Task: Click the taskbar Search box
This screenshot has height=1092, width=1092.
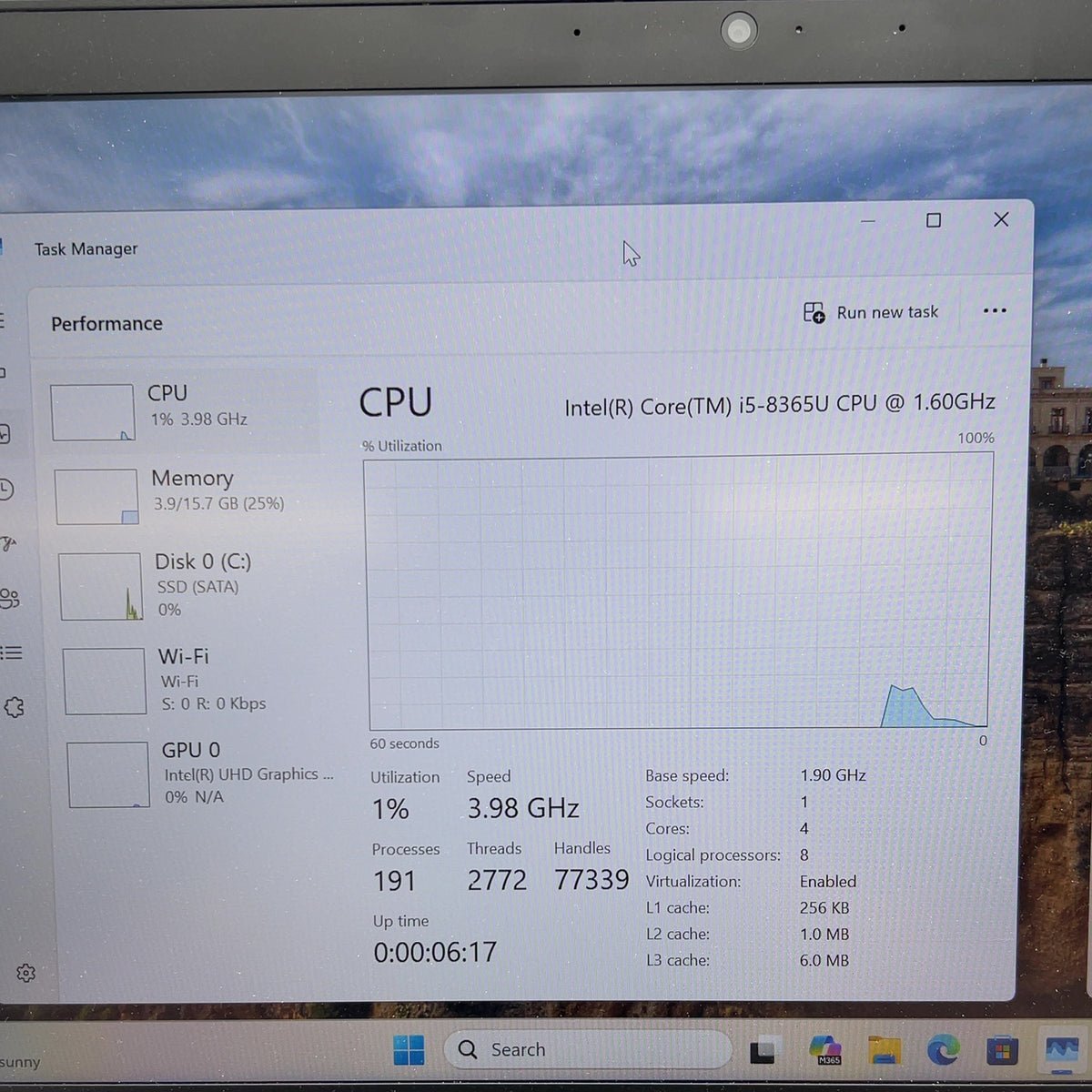Action: (x=587, y=1049)
